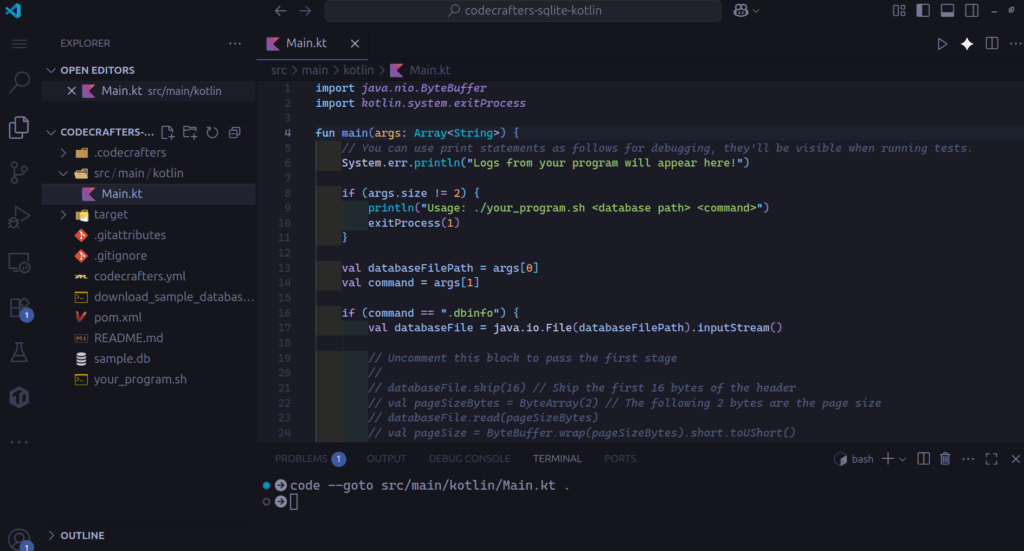The height and width of the screenshot is (551, 1024).
Task: Run the Kotlin file with play icon
Action: 942,44
